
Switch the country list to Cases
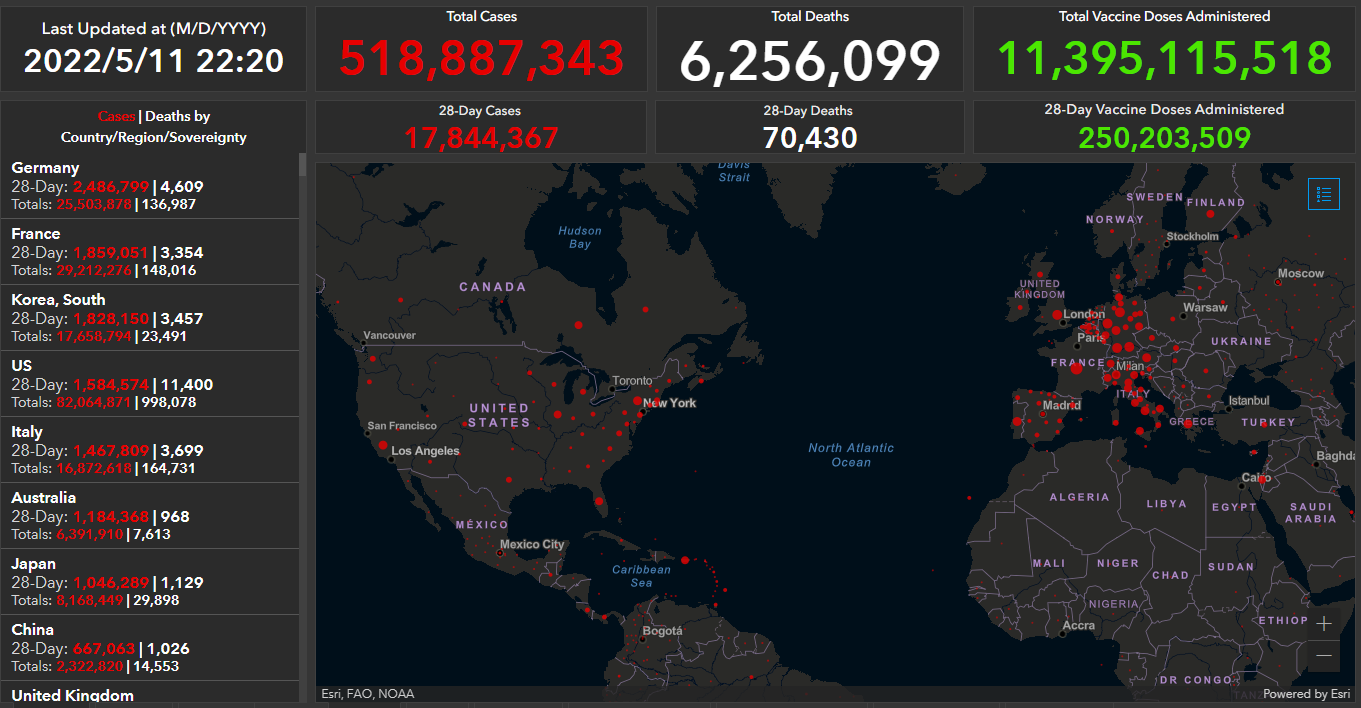116,117
